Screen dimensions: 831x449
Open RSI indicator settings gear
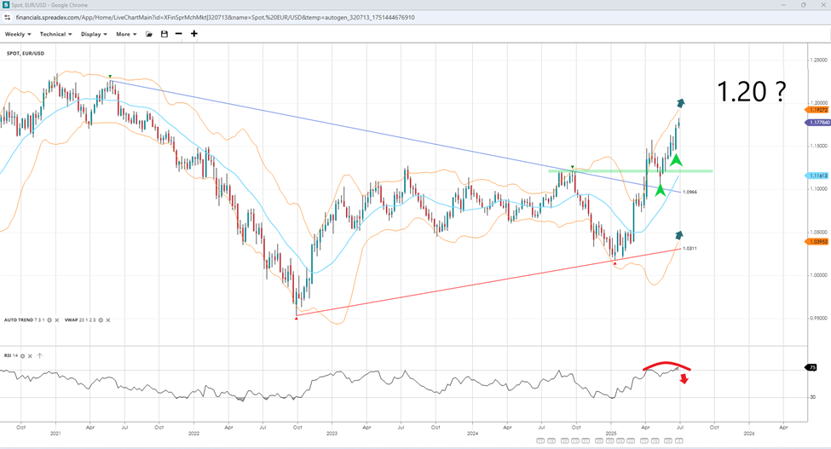[x=22, y=356]
